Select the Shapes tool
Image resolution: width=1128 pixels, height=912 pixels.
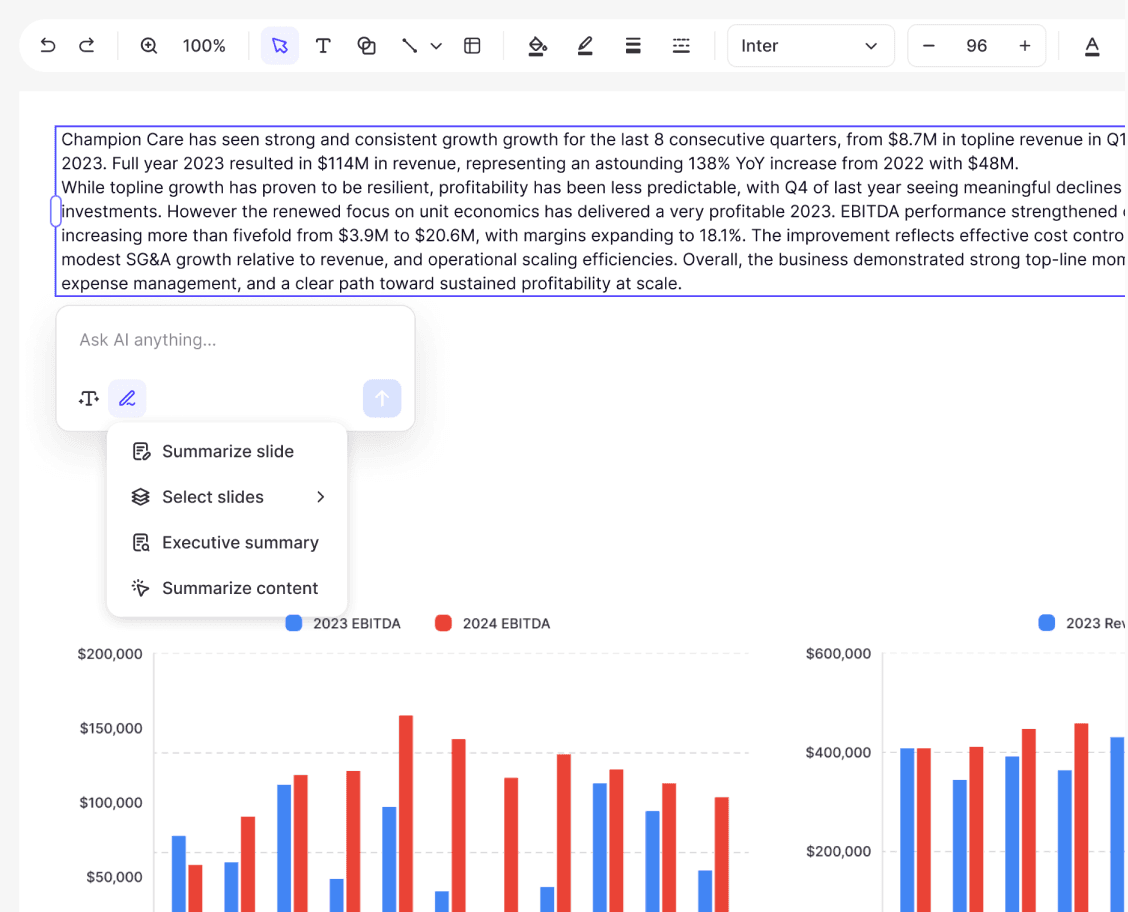(x=366, y=46)
